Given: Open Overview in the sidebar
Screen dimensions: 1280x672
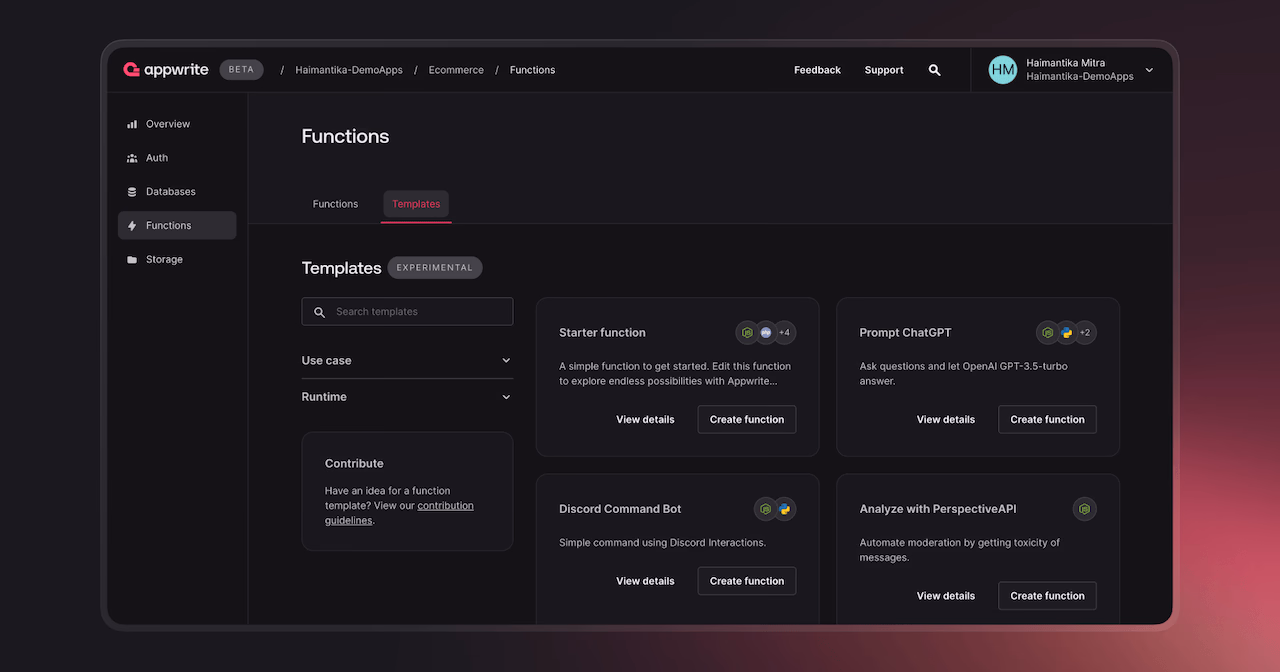Looking at the screenshot, I should click(x=177, y=124).
